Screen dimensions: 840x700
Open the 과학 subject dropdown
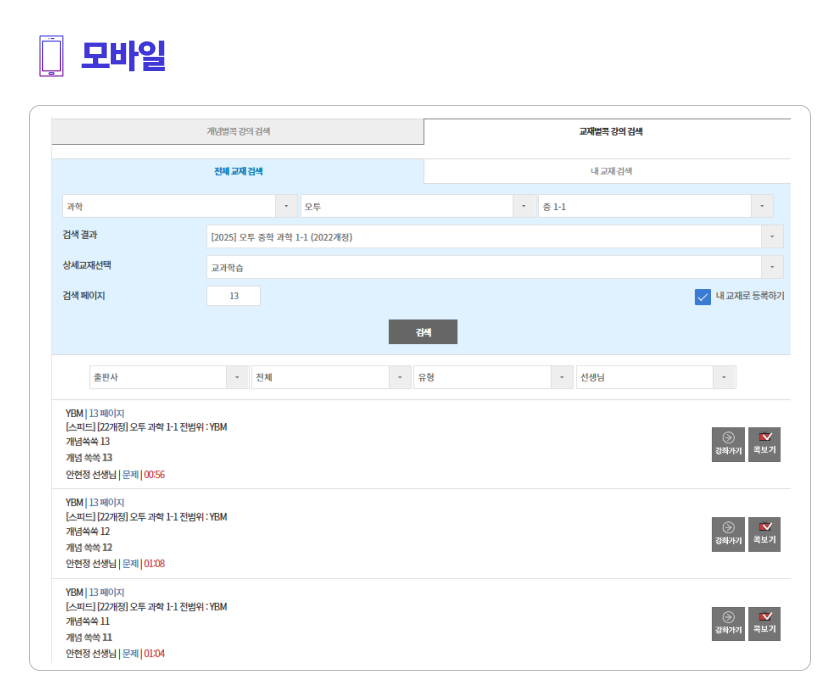point(180,206)
